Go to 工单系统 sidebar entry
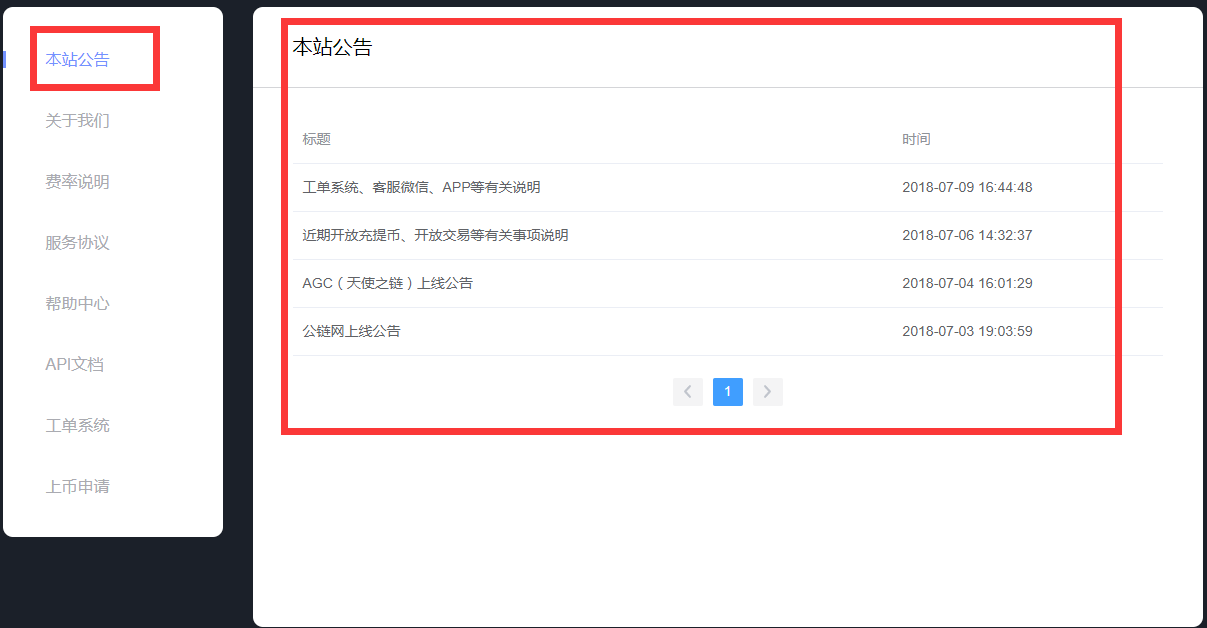The height and width of the screenshot is (628, 1207). point(78,426)
